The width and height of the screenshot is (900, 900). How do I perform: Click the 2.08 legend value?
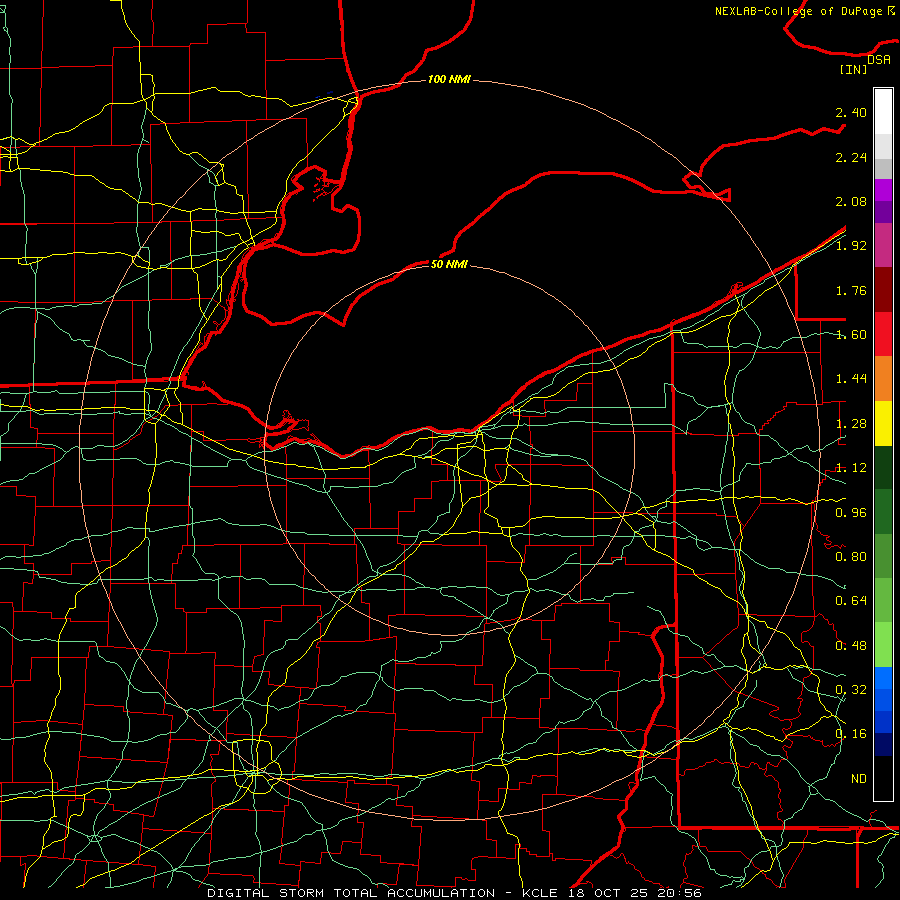(851, 201)
